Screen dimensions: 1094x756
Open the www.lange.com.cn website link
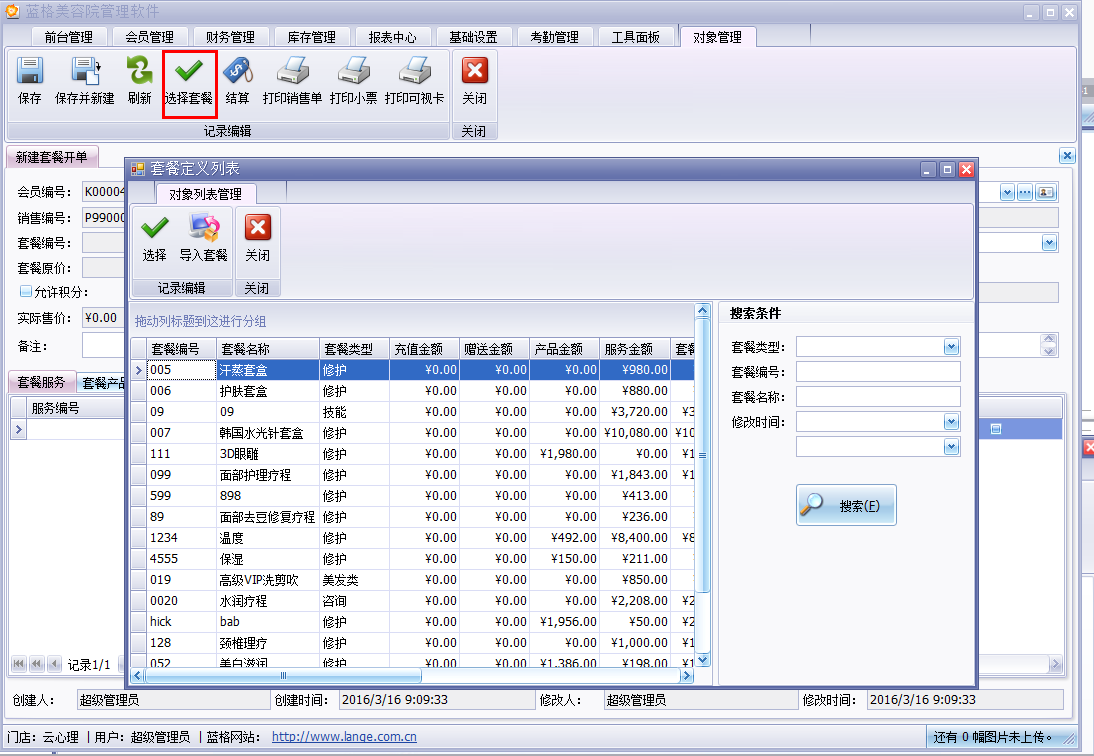pyautogui.click(x=344, y=737)
